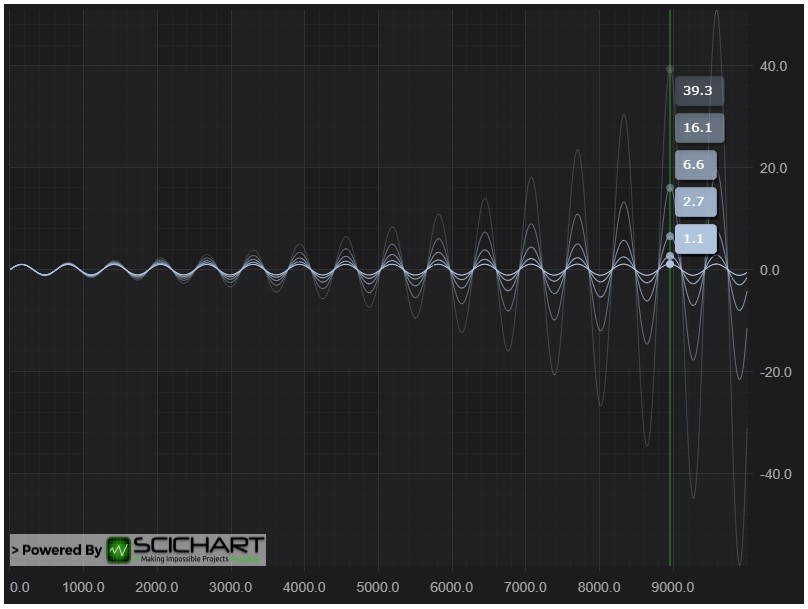Click the topmost data marker on the cursor line
The image size is (808, 609).
[670, 69]
